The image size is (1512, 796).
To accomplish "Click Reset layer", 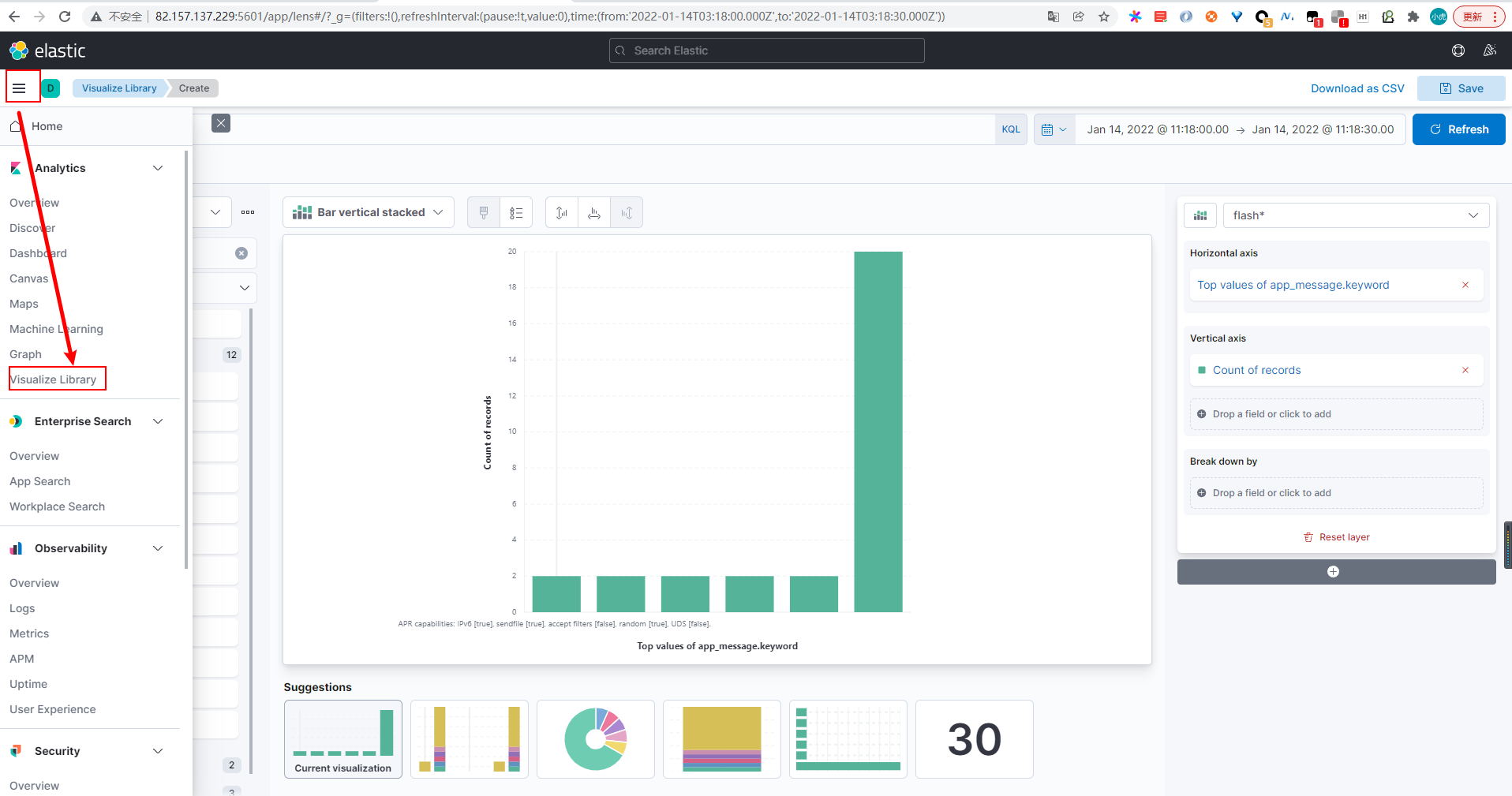I will coord(1336,537).
